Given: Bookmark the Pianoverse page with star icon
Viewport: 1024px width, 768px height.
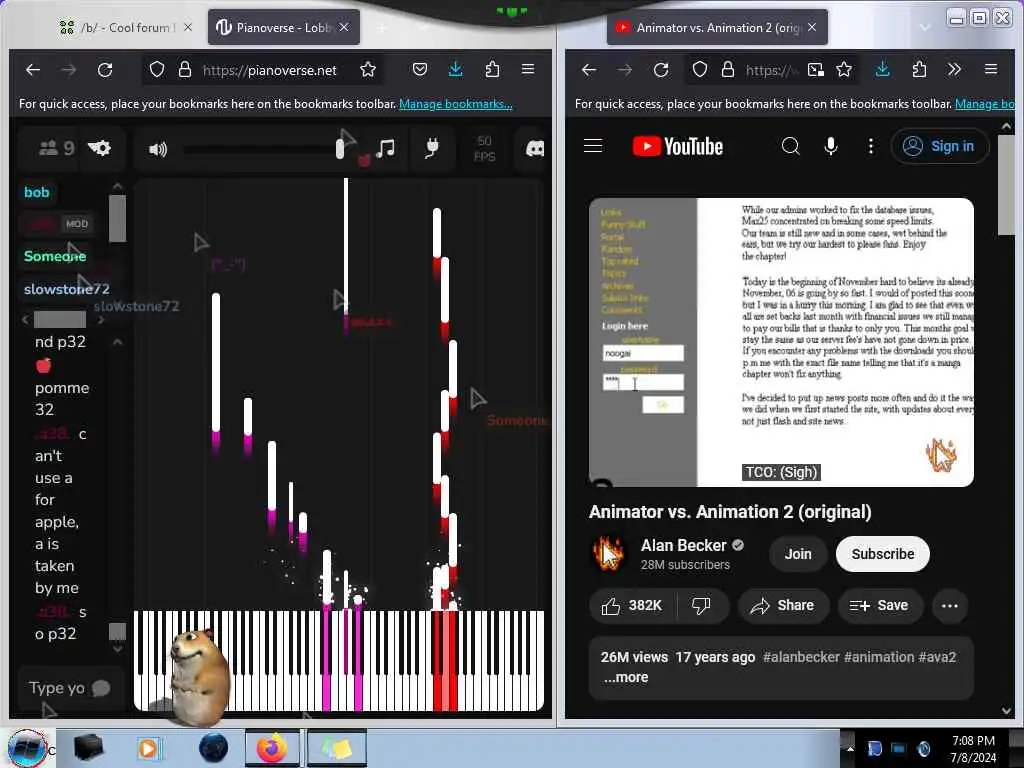Looking at the screenshot, I should pyautogui.click(x=368, y=69).
